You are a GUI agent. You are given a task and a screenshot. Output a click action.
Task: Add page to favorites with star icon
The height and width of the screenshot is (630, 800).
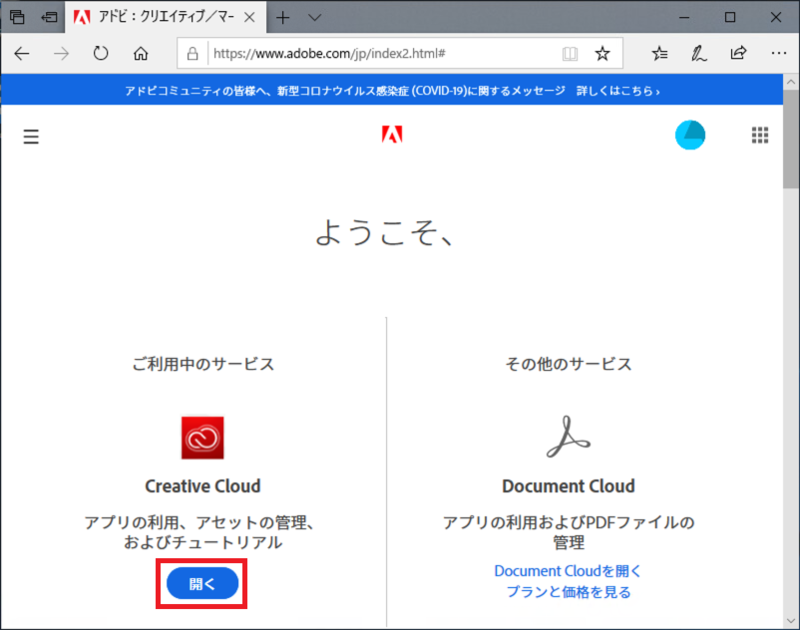[x=602, y=54]
